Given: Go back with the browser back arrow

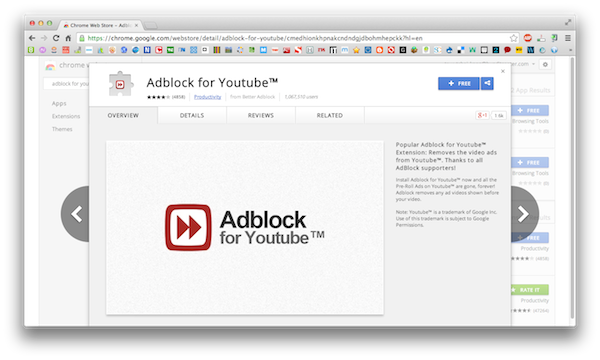Looking at the screenshot, I should point(32,38).
